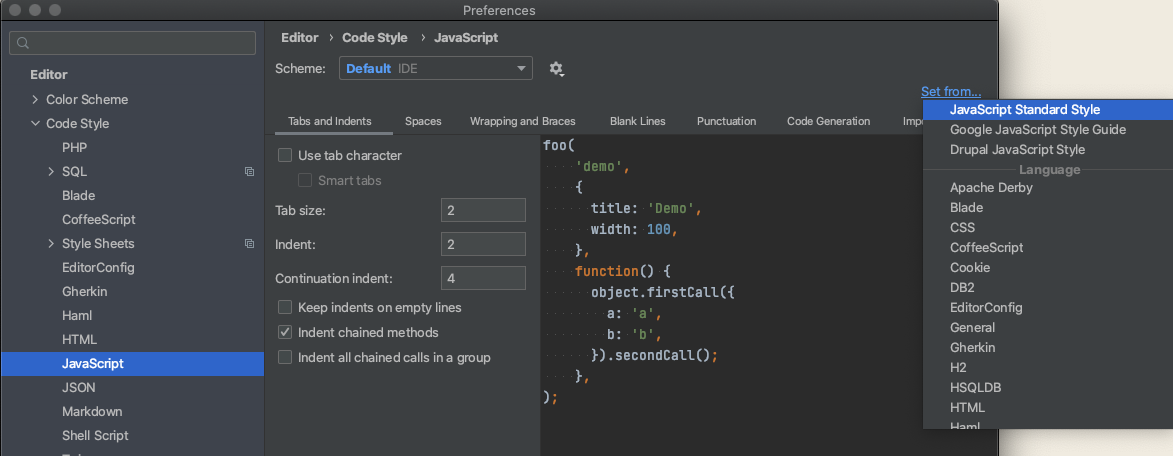Collapse the Code Style tree node

[x=35, y=124]
